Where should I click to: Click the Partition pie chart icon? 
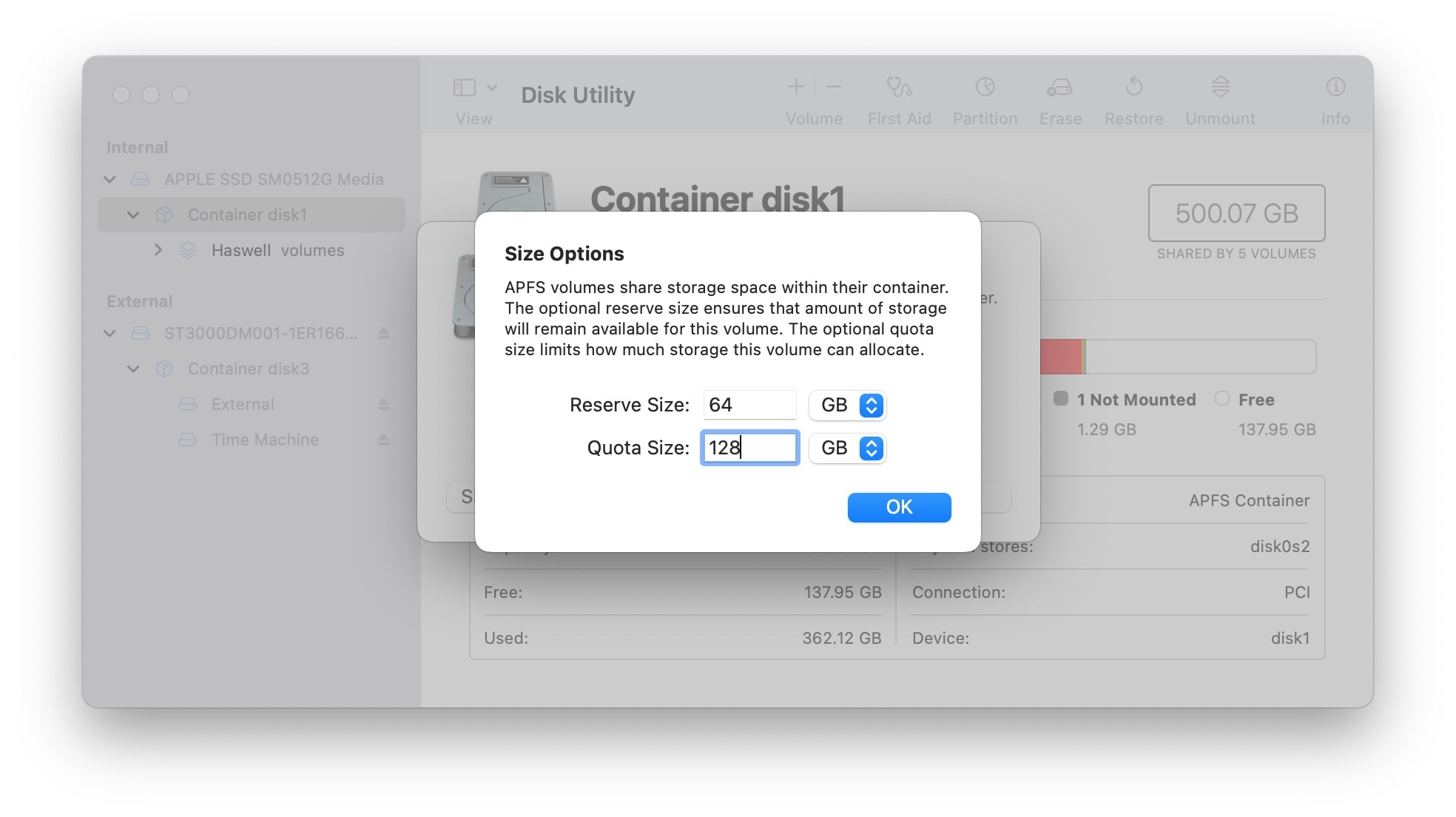pos(985,88)
